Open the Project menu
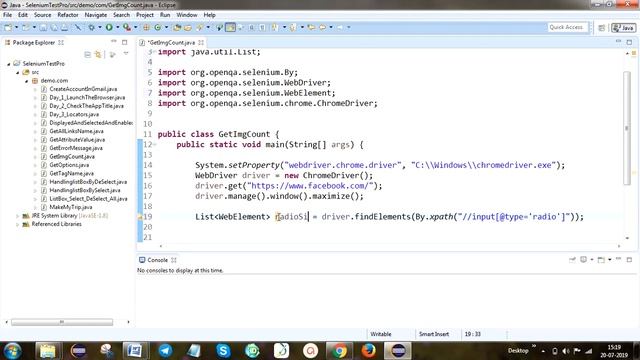Image resolution: width=640 pixels, height=360 pixels. (x=145, y=15)
